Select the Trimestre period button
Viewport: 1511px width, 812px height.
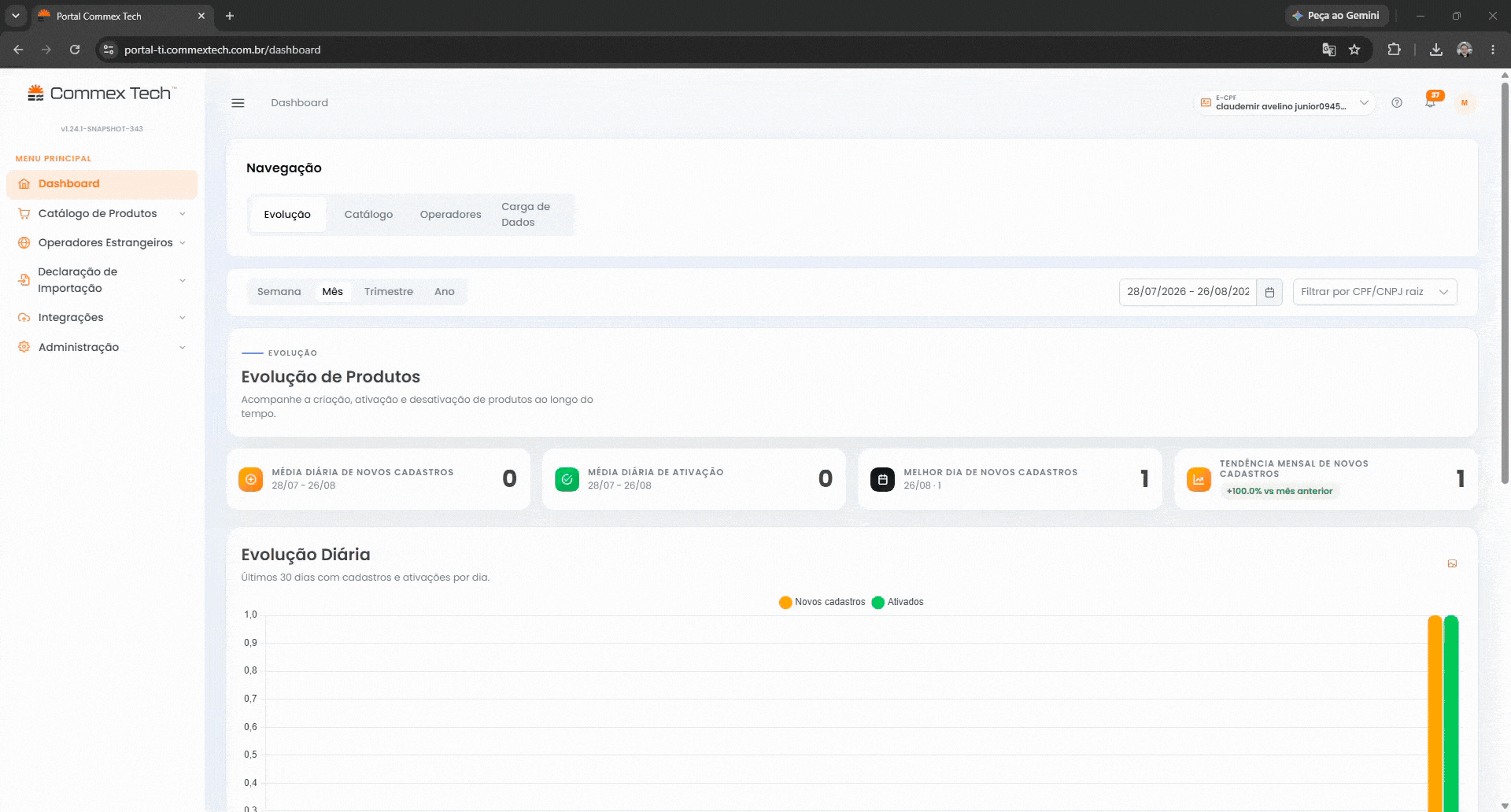(x=389, y=291)
